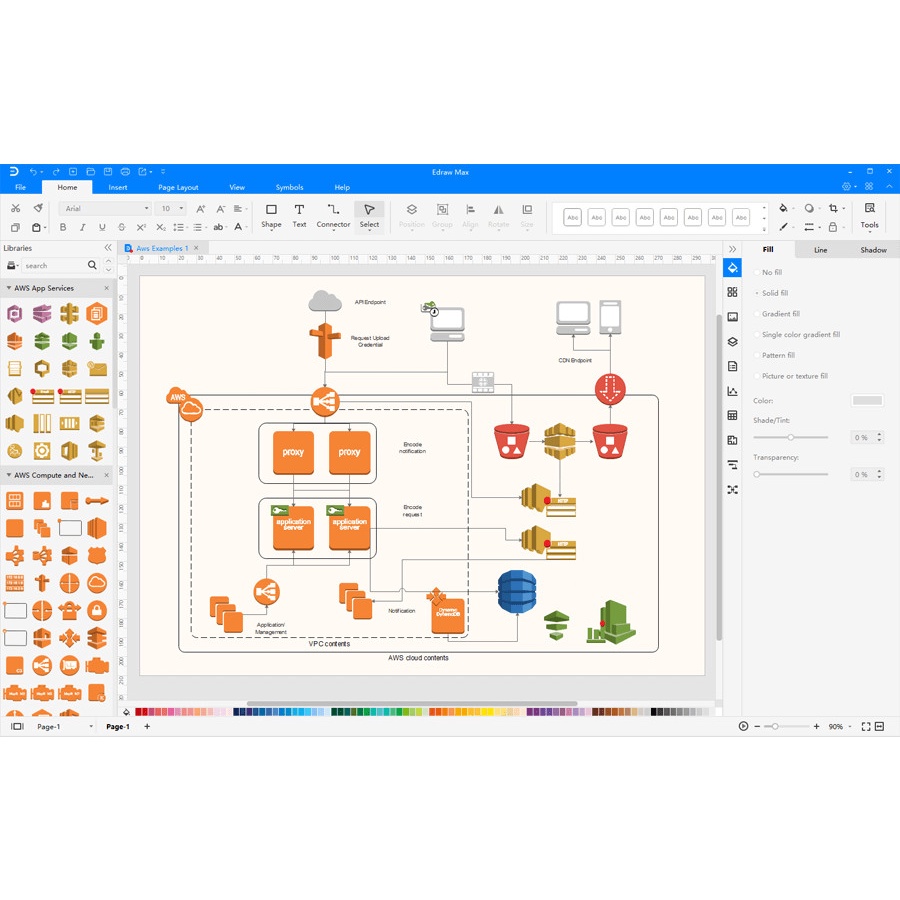The image size is (900, 900).
Task: Toggle Bold formatting
Action: (63, 227)
